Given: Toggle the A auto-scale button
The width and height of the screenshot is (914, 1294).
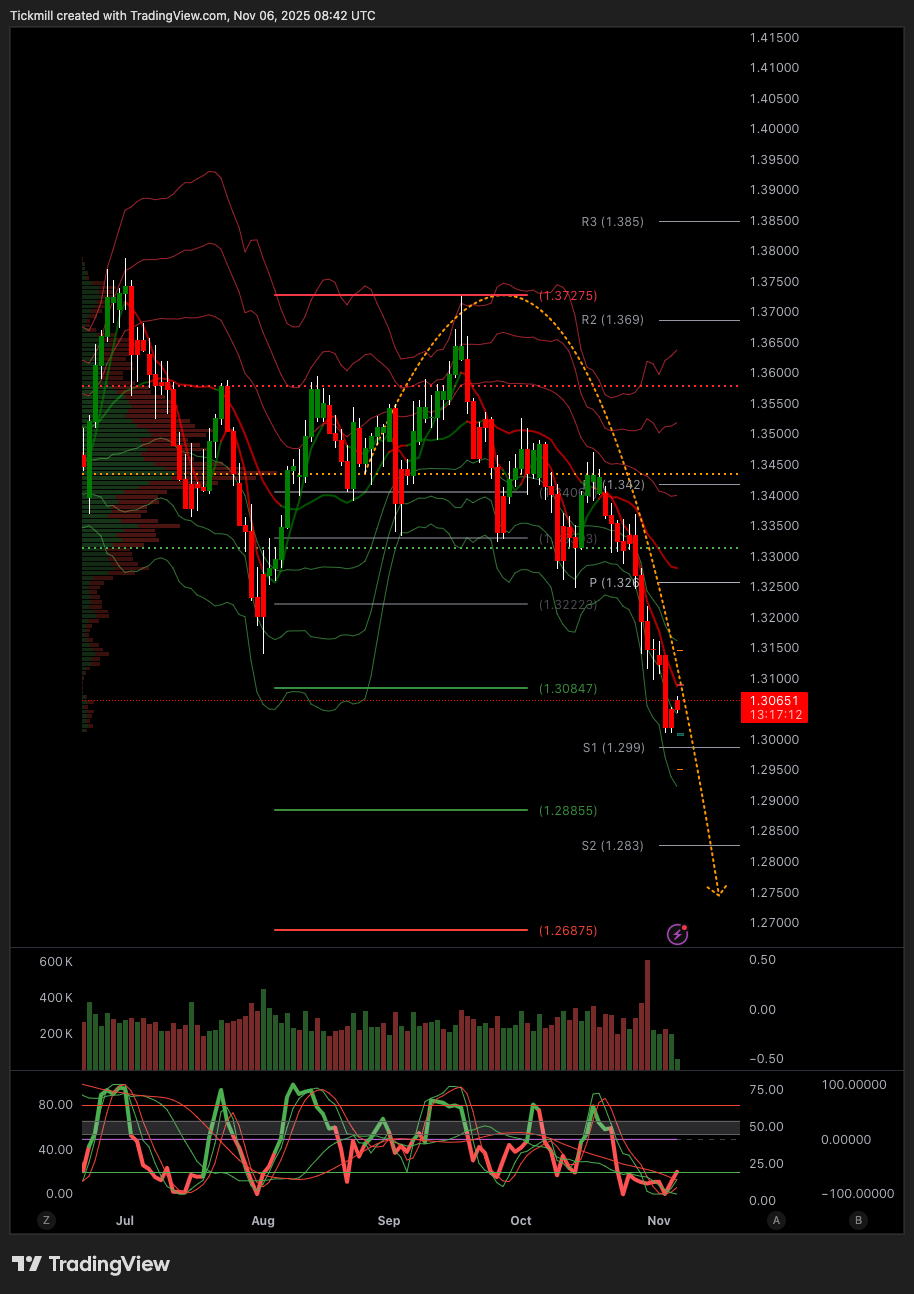Looking at the screenshot, I should pyautogui.click(x=776, y=1220).
